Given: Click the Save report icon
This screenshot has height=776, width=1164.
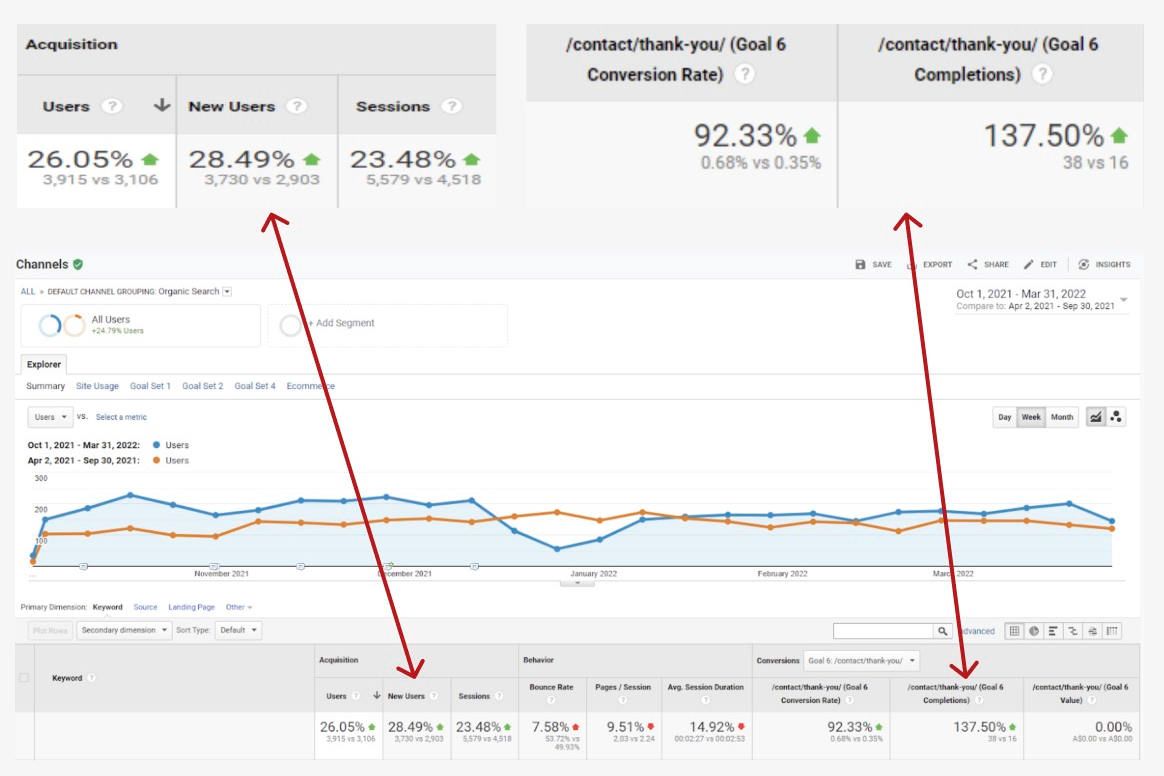Looking at the screenshot, I should coord(860,265).
